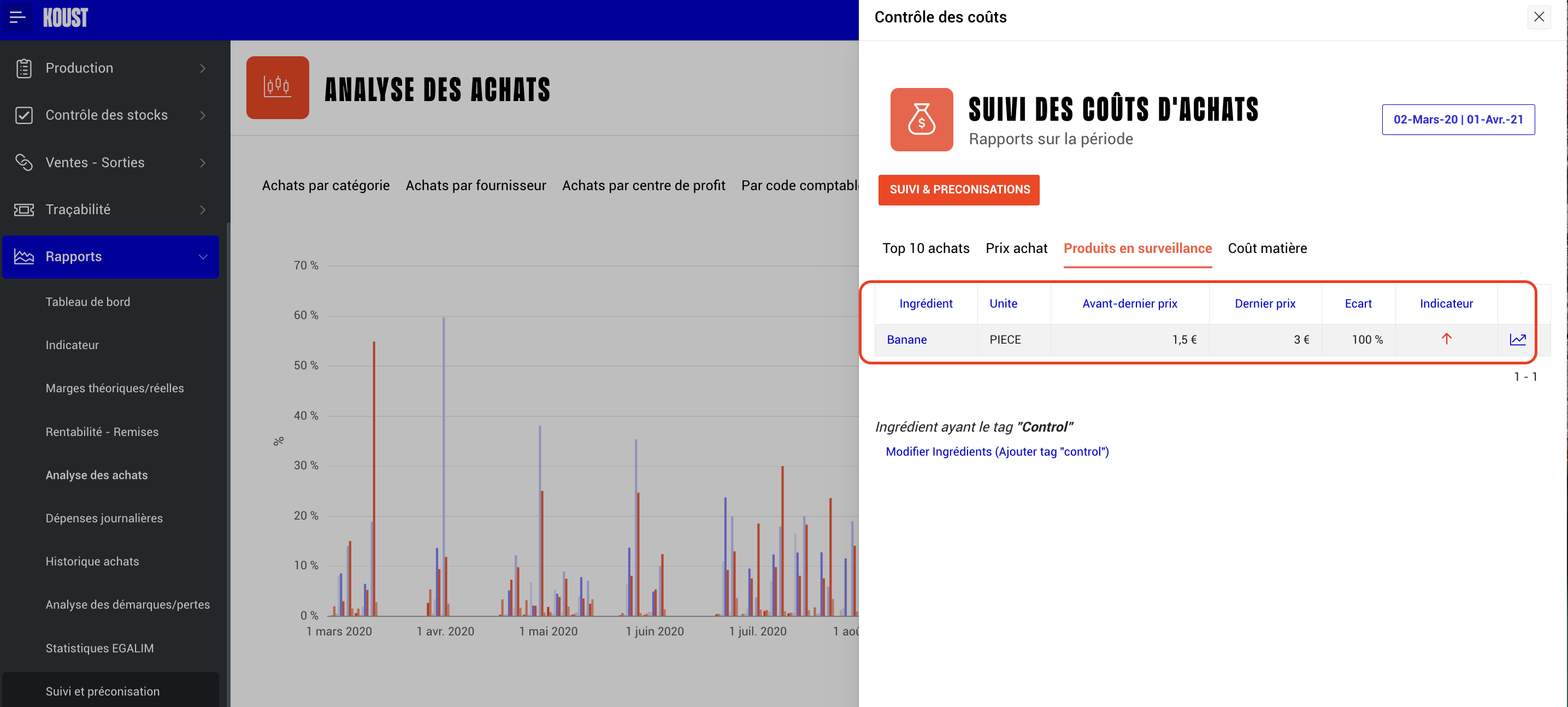Sort by the Dernier prix column header
Image resolution: width=1568 pixels, height=707 pixels.
coord(1265,304)
